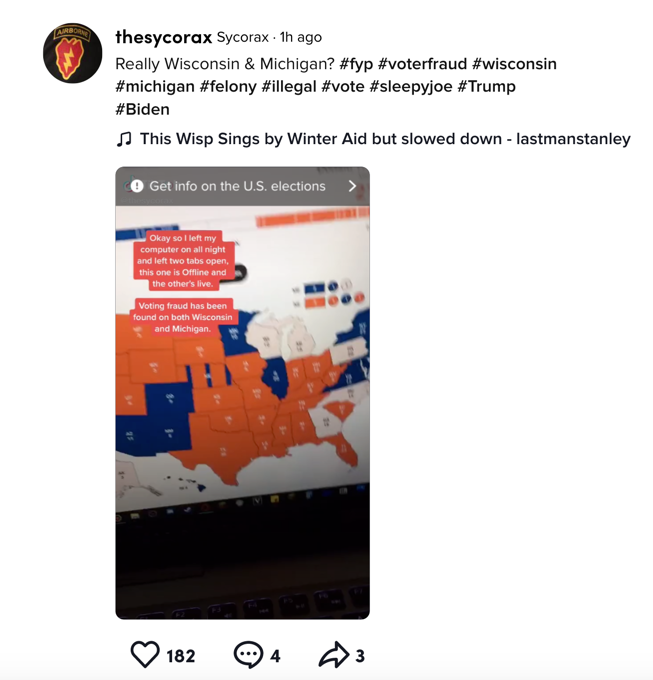Open the #Biden hashtag
653x680 pixels.
pyautogui.click(x=142, y=109)
